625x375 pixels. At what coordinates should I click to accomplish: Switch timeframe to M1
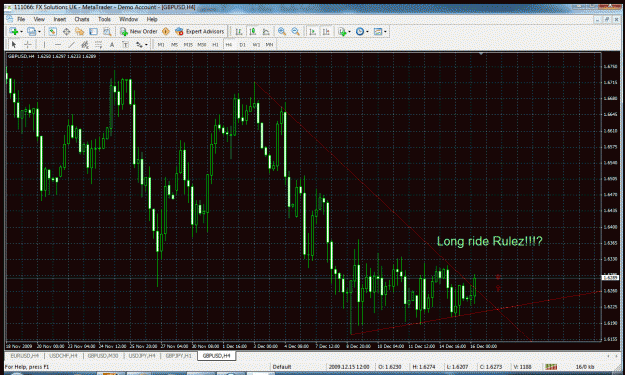point(161,45)
